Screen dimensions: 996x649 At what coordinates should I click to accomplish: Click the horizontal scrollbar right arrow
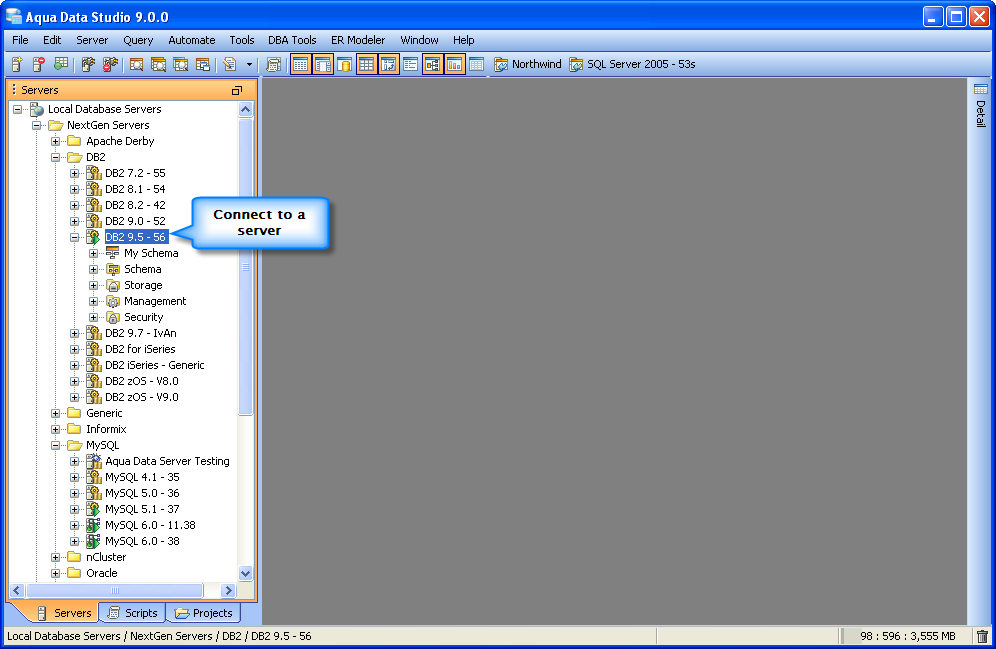tap(229, 591)
